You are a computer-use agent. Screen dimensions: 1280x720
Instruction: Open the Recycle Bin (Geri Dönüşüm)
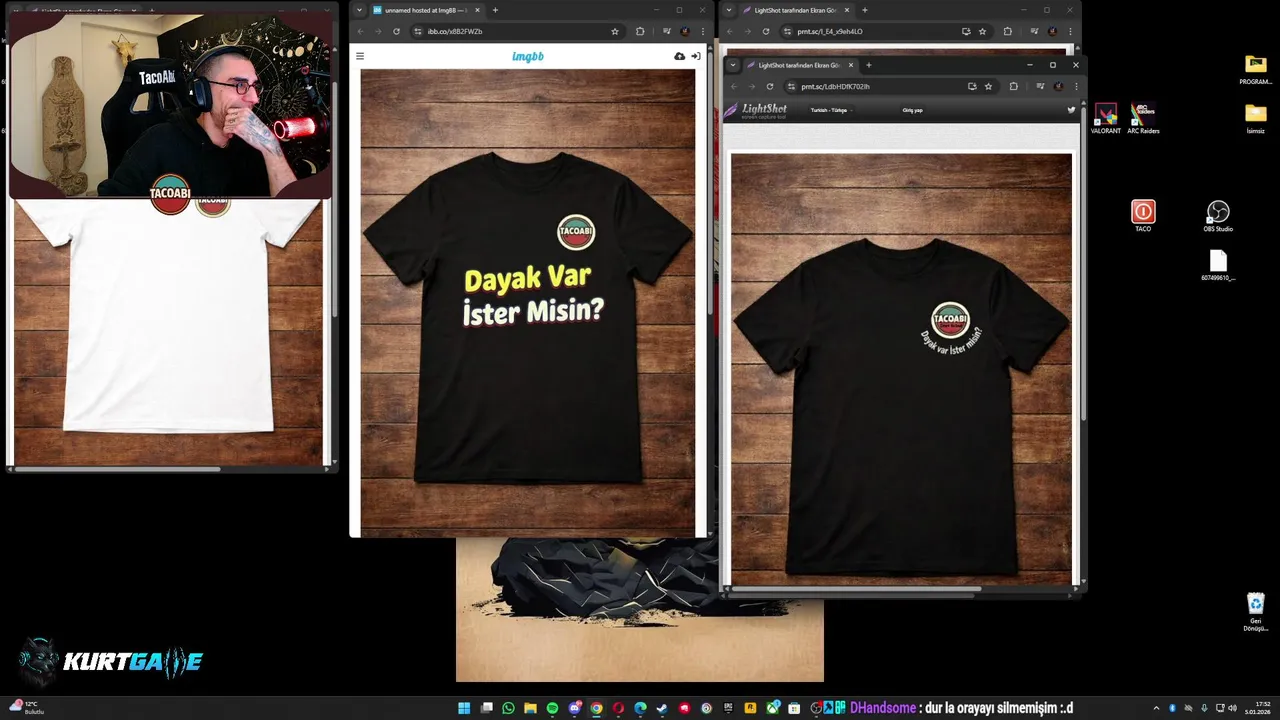(1256, 611)
